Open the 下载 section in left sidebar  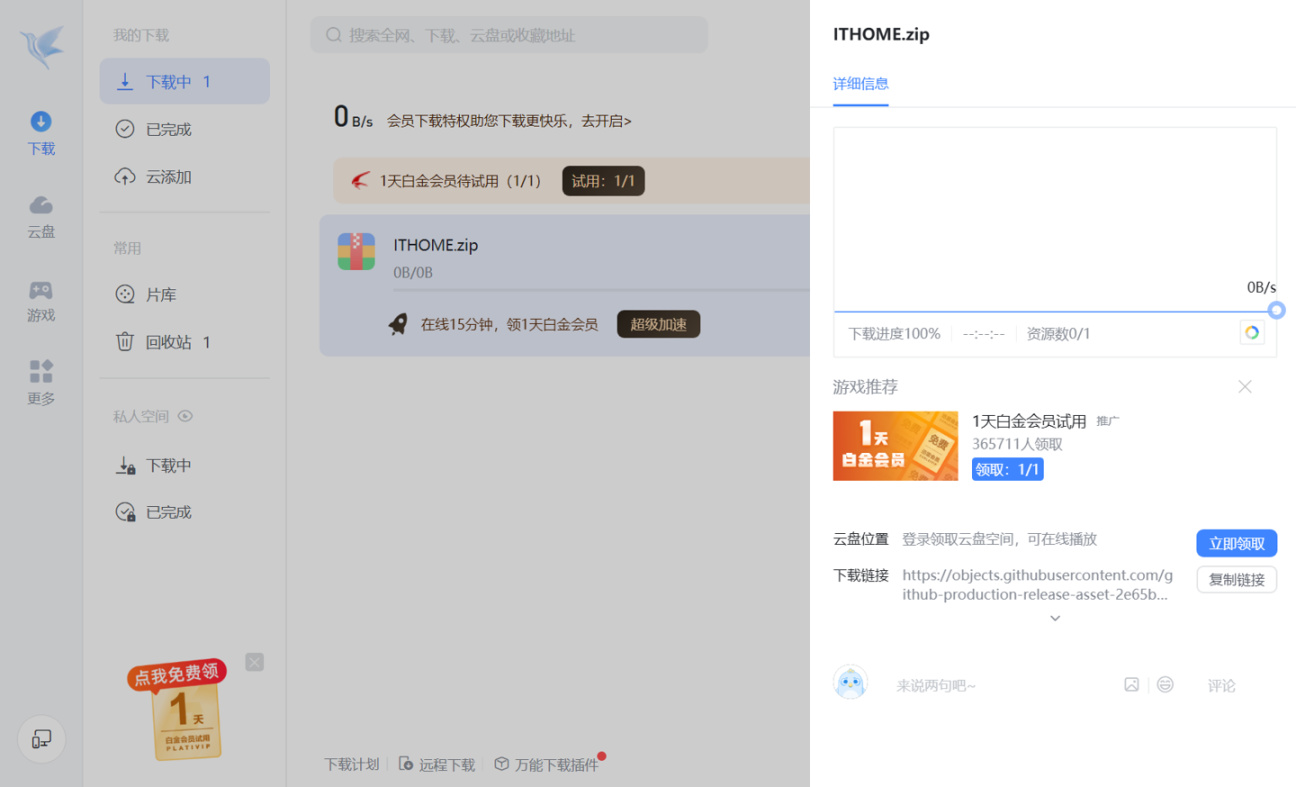pos(41,134)
